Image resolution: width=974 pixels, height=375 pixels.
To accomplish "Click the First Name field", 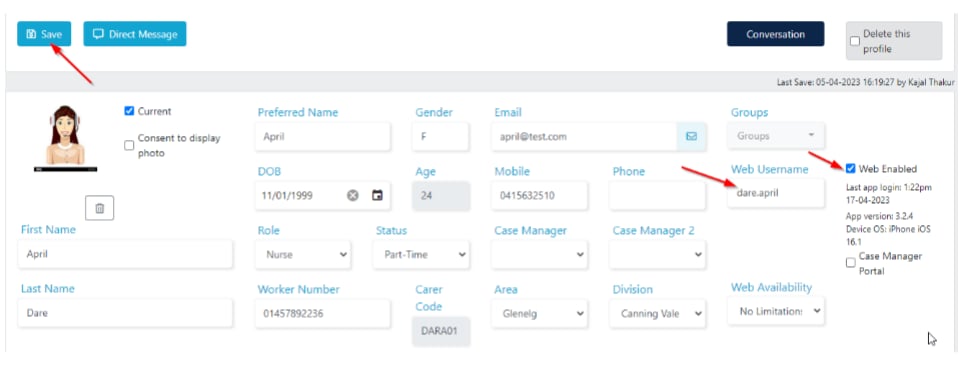I will 125,255.
